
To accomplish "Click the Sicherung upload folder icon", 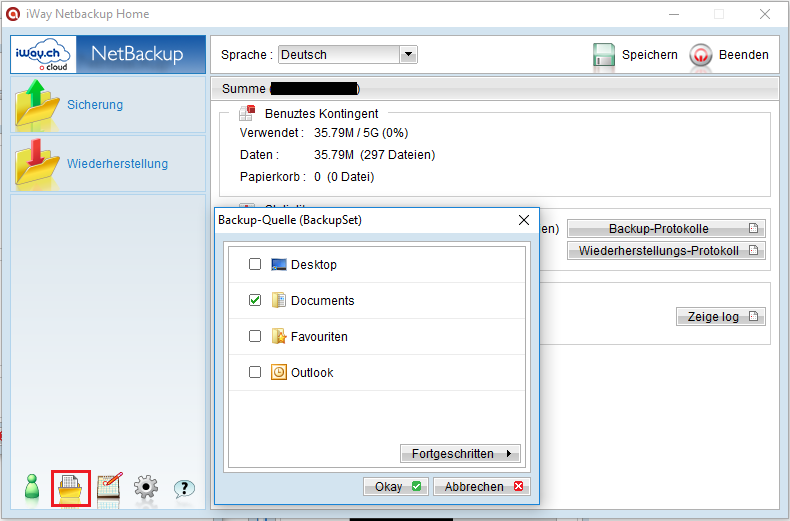I will (x=36, y=104).
